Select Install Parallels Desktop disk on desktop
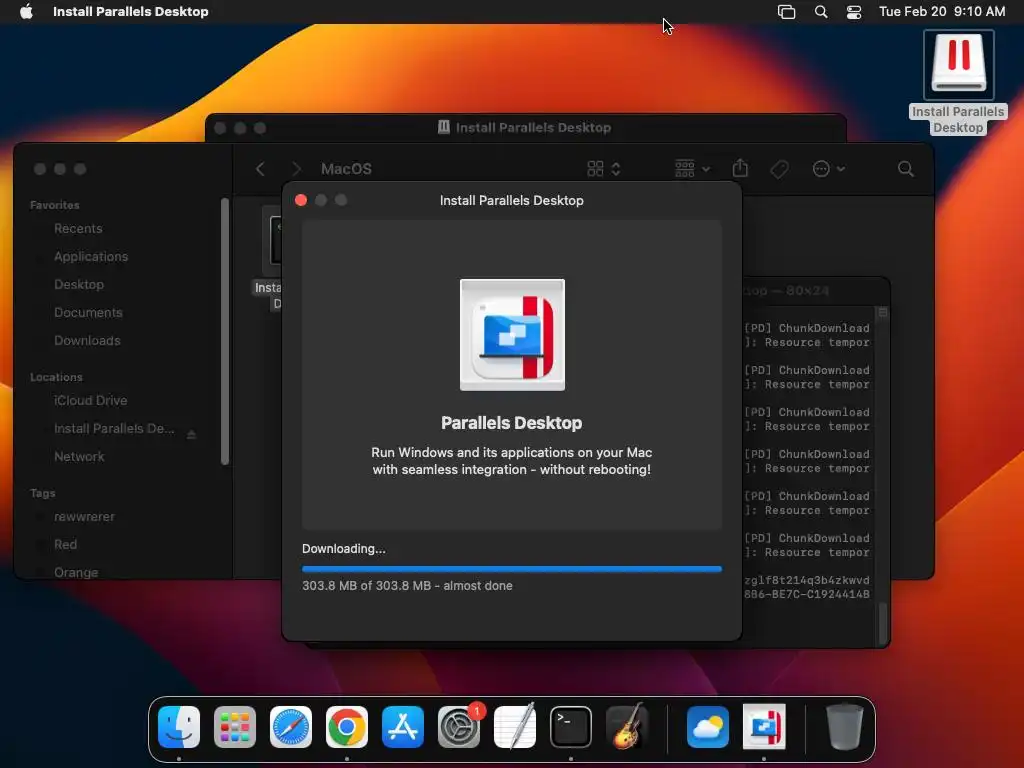This screenshot has height=768, width=1024. coord(958,83)
